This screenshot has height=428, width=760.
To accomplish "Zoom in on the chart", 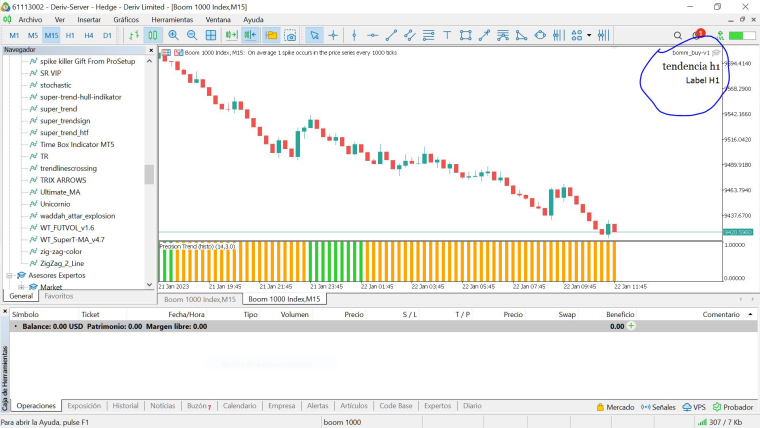I will pyautogui.click(x=173, y=35).
